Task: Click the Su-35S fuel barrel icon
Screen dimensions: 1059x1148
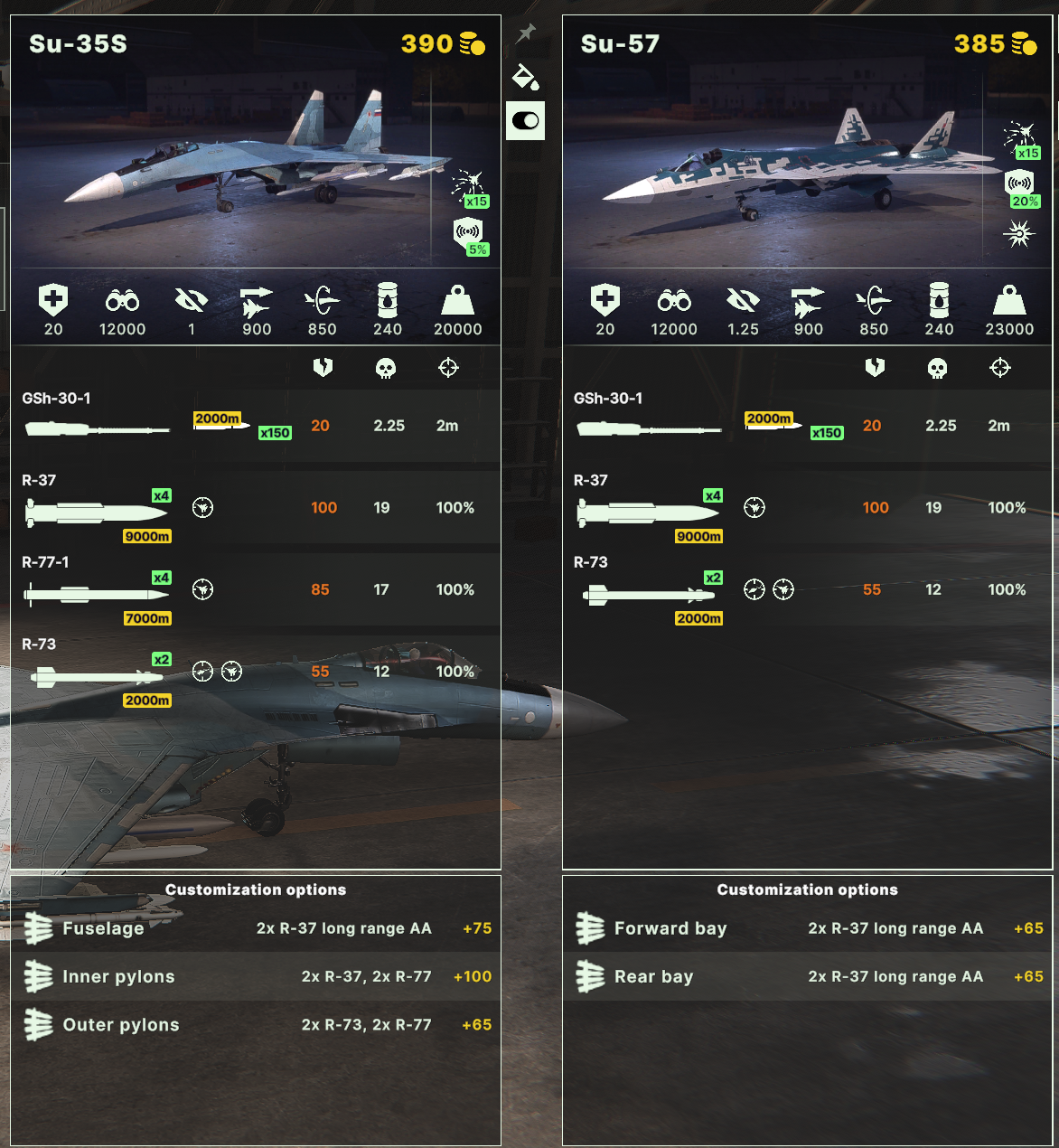Action: 388,300
